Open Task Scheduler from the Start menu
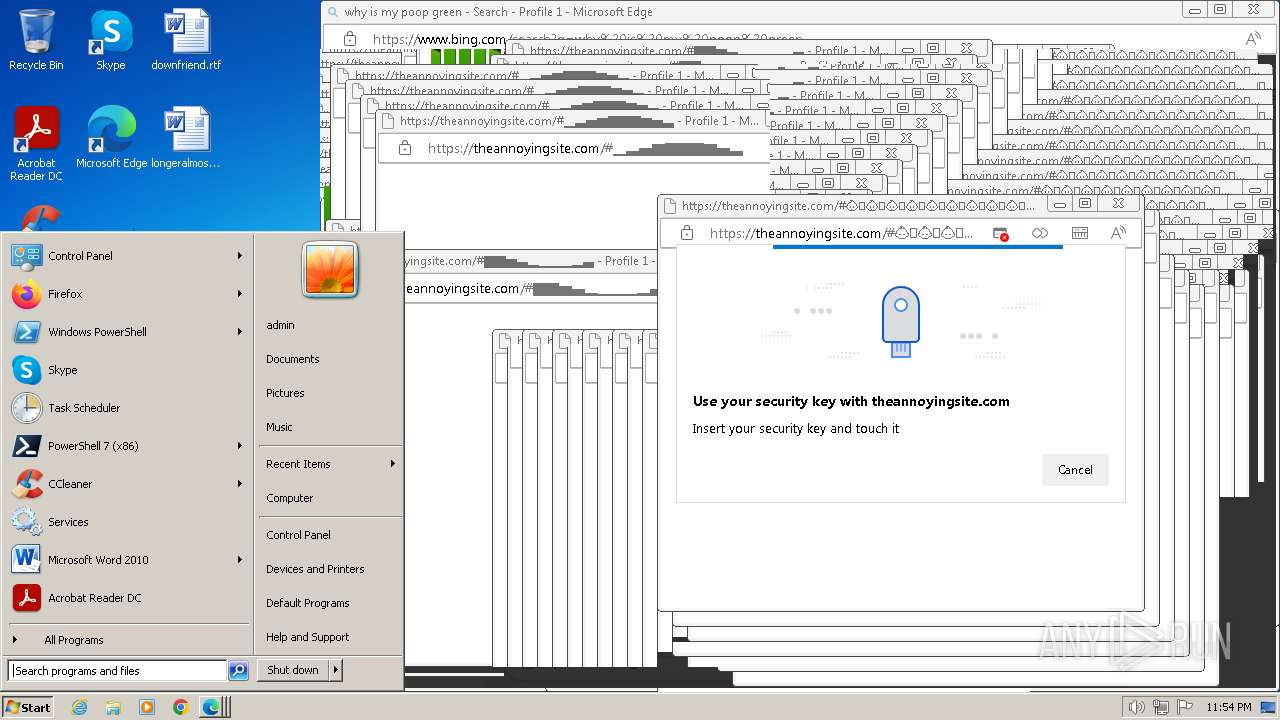The width and height of the screenshot is (1280, 720). 127,408
